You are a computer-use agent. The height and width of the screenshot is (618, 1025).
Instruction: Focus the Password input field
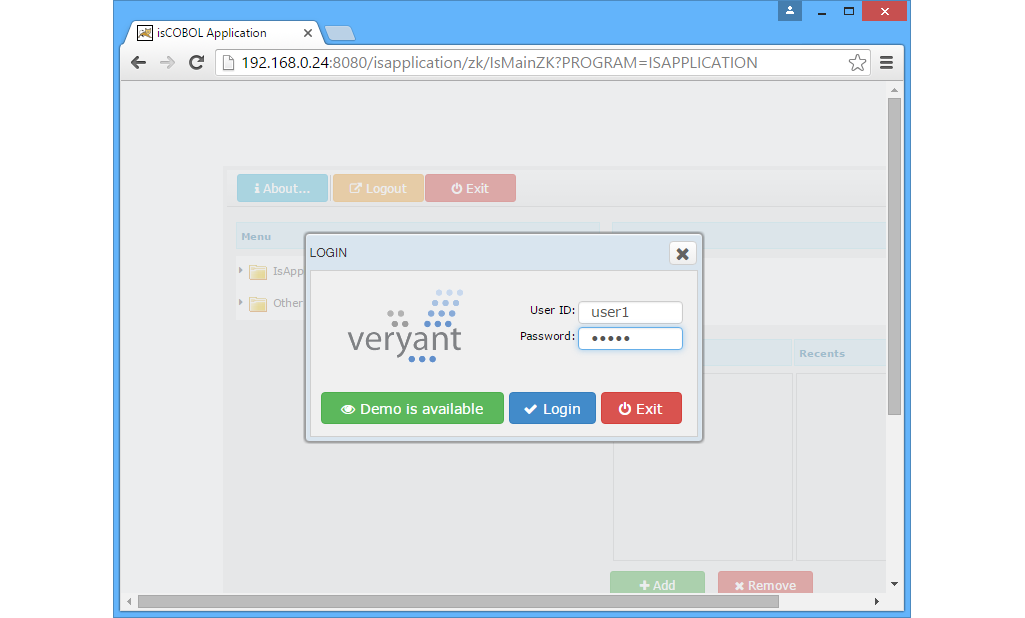pyautogui.click(x=630, y=338)
